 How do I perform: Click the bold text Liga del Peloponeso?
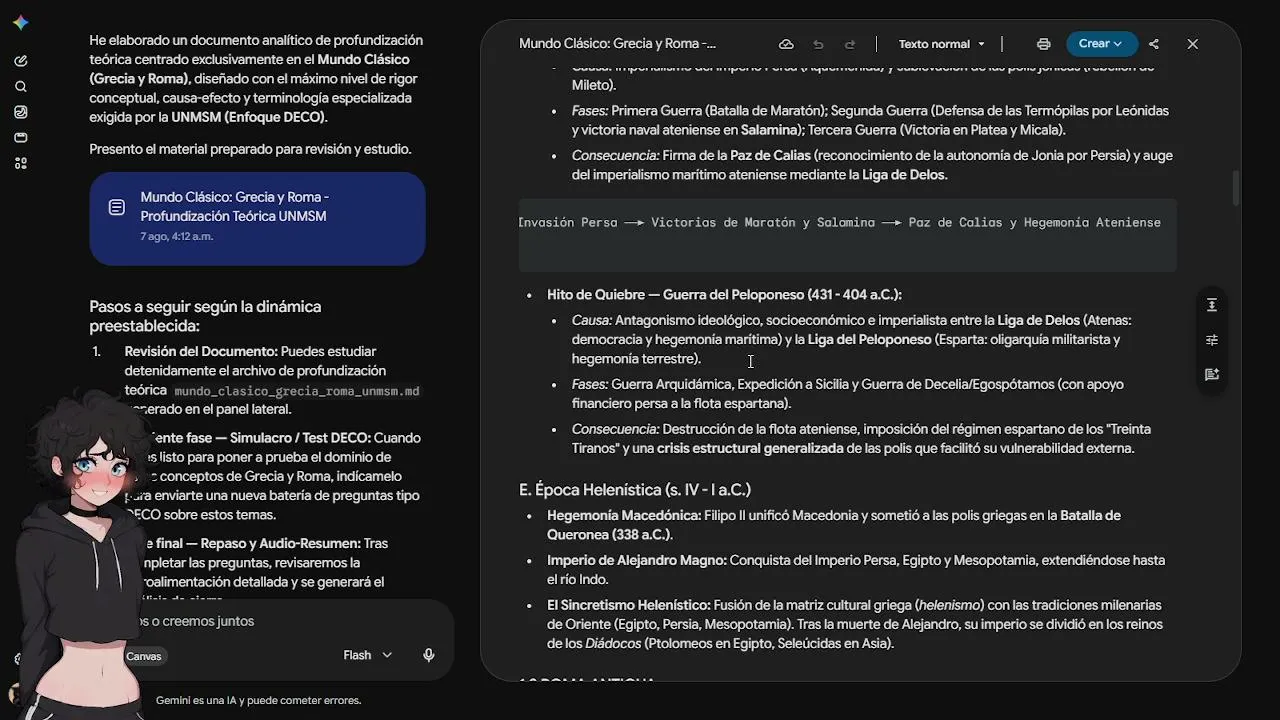coord(869,340)
